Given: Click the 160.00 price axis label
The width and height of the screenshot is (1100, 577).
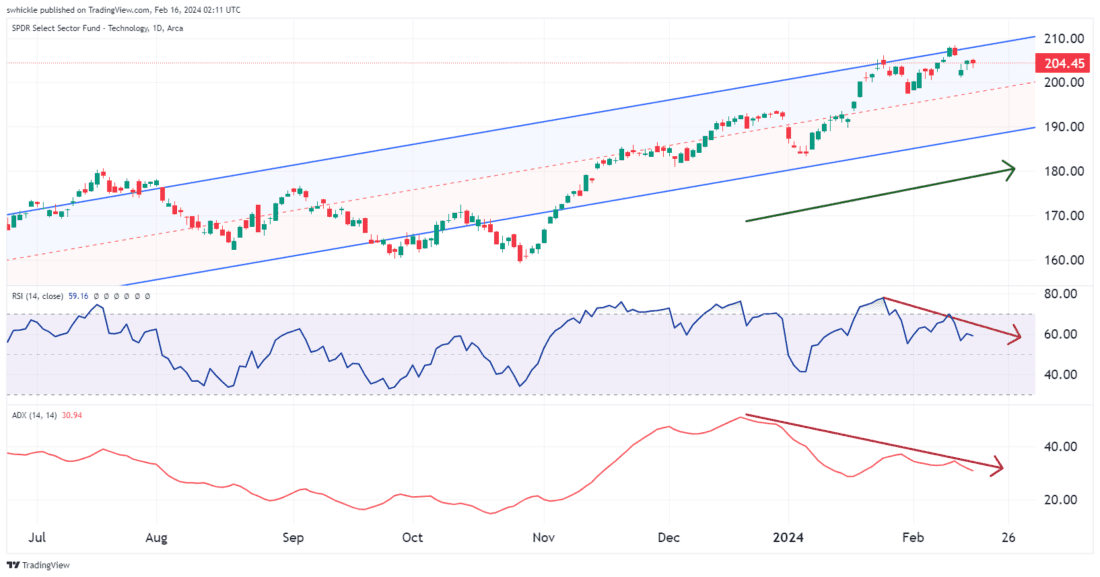Looking at the screenshot, I should [x=1062, y=260].
